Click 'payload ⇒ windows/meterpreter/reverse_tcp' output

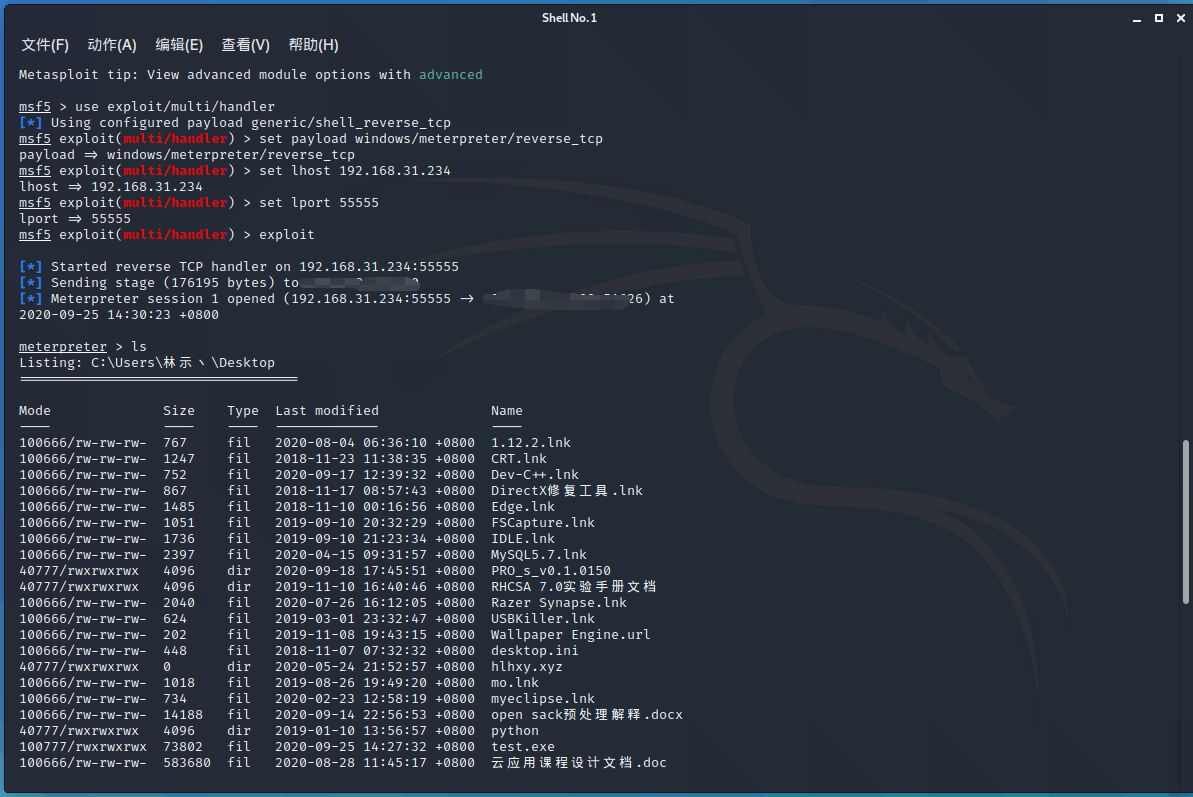187,154
